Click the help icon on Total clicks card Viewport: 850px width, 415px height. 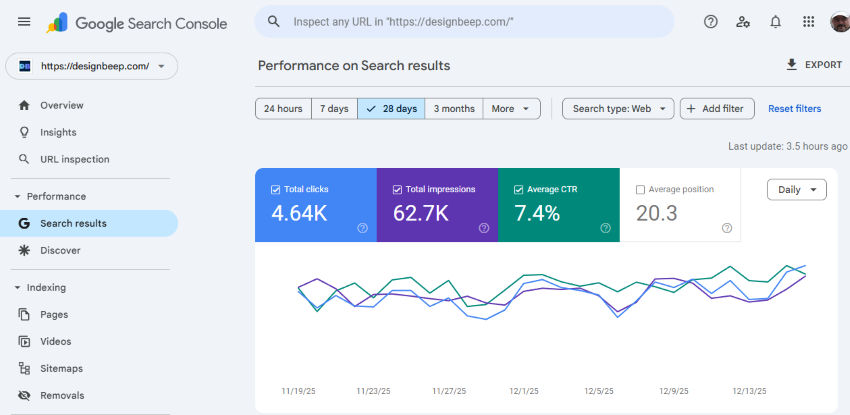point(362,228)
